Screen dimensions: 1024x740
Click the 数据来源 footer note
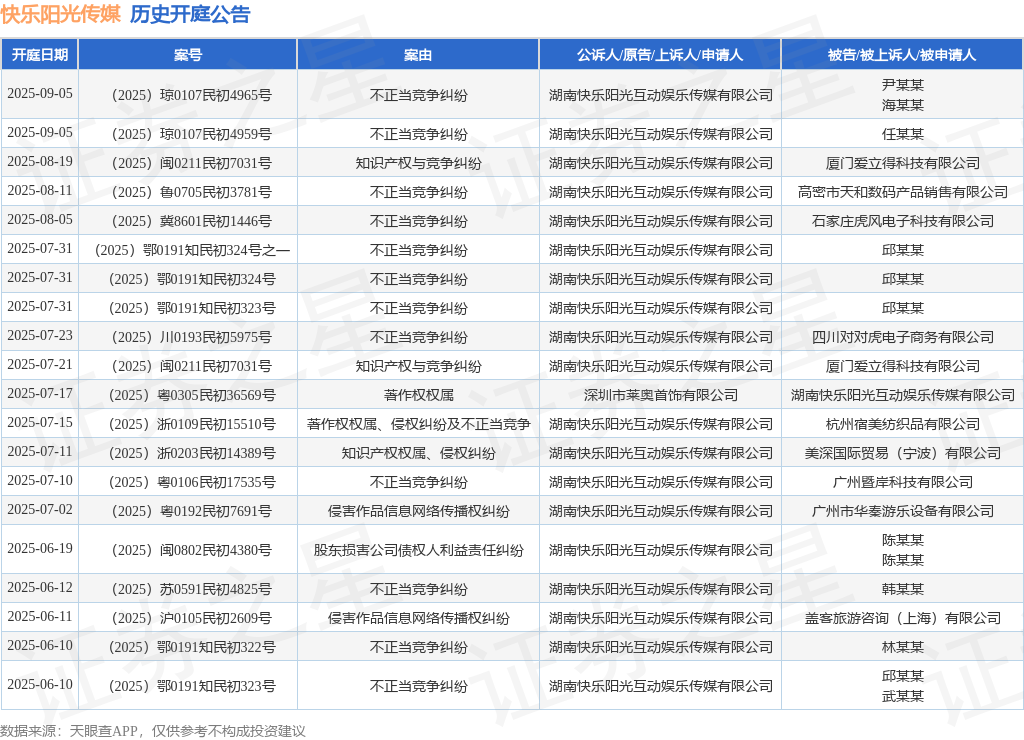click(x=153, y=731)
